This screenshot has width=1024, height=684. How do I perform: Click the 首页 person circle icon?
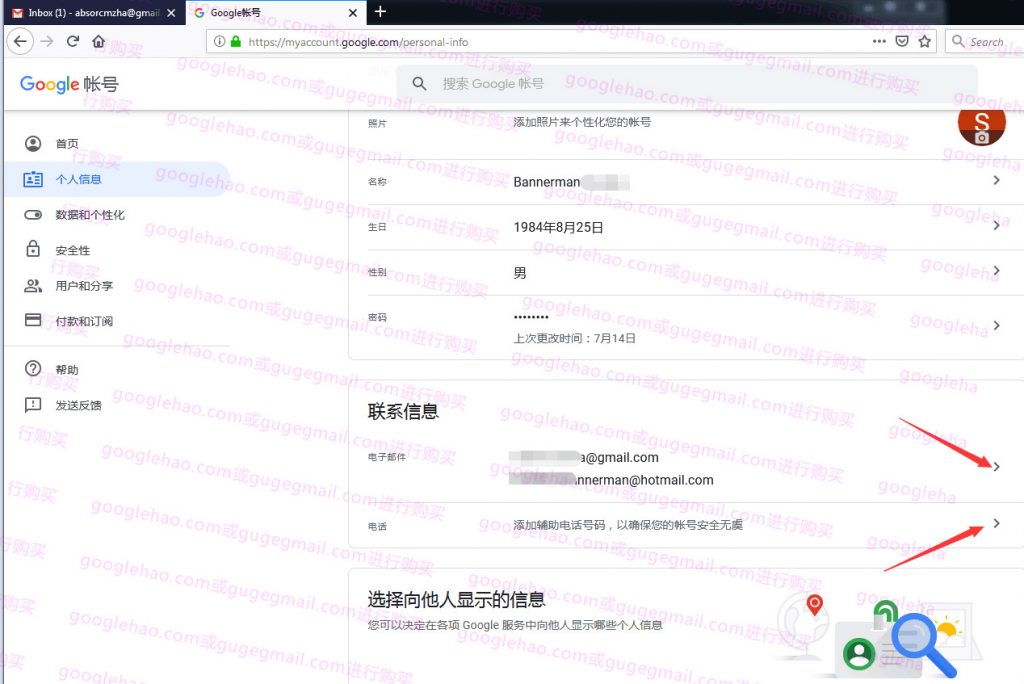click(33, 144)
